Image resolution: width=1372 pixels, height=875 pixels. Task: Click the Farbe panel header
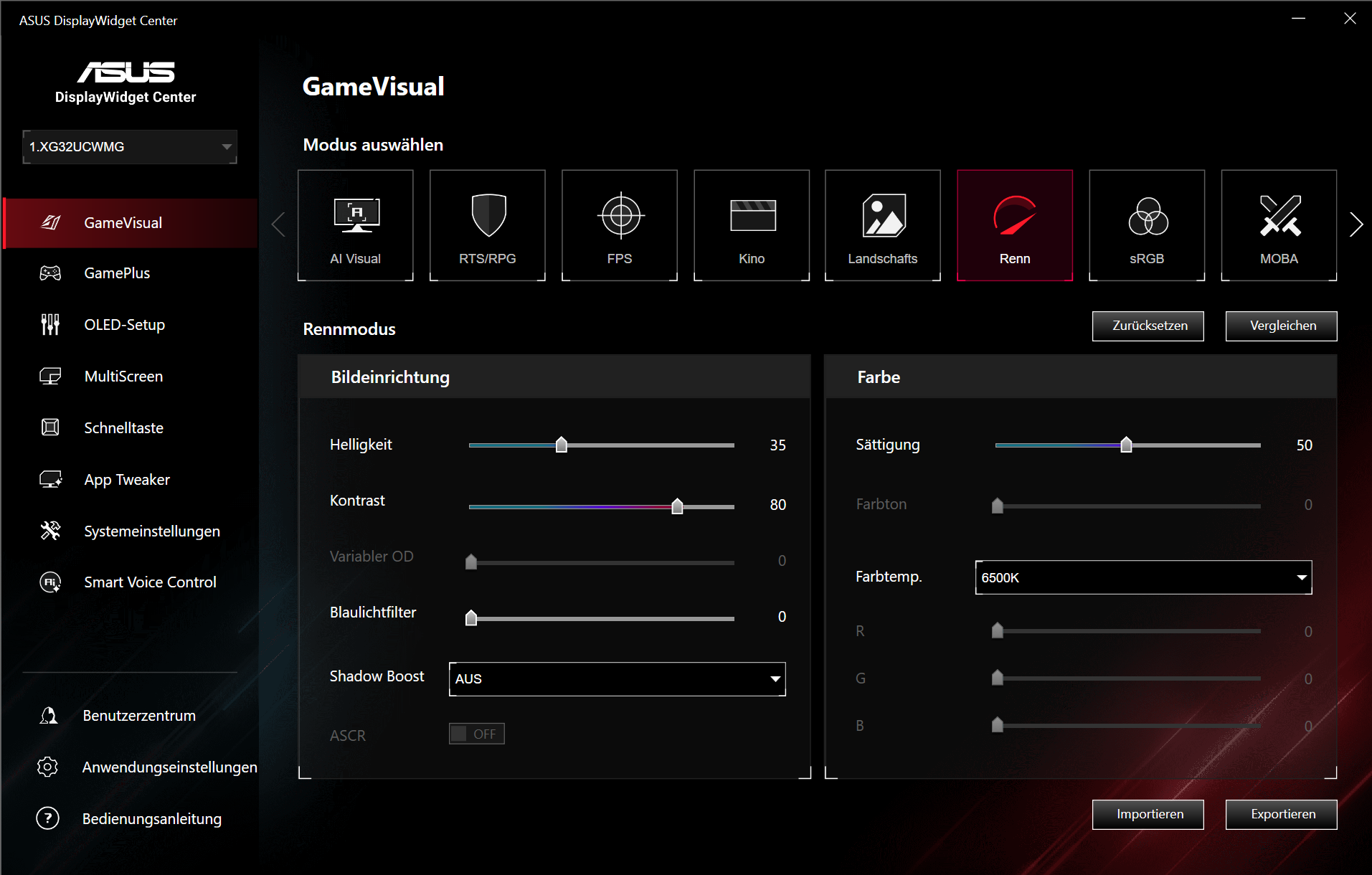1081,377
